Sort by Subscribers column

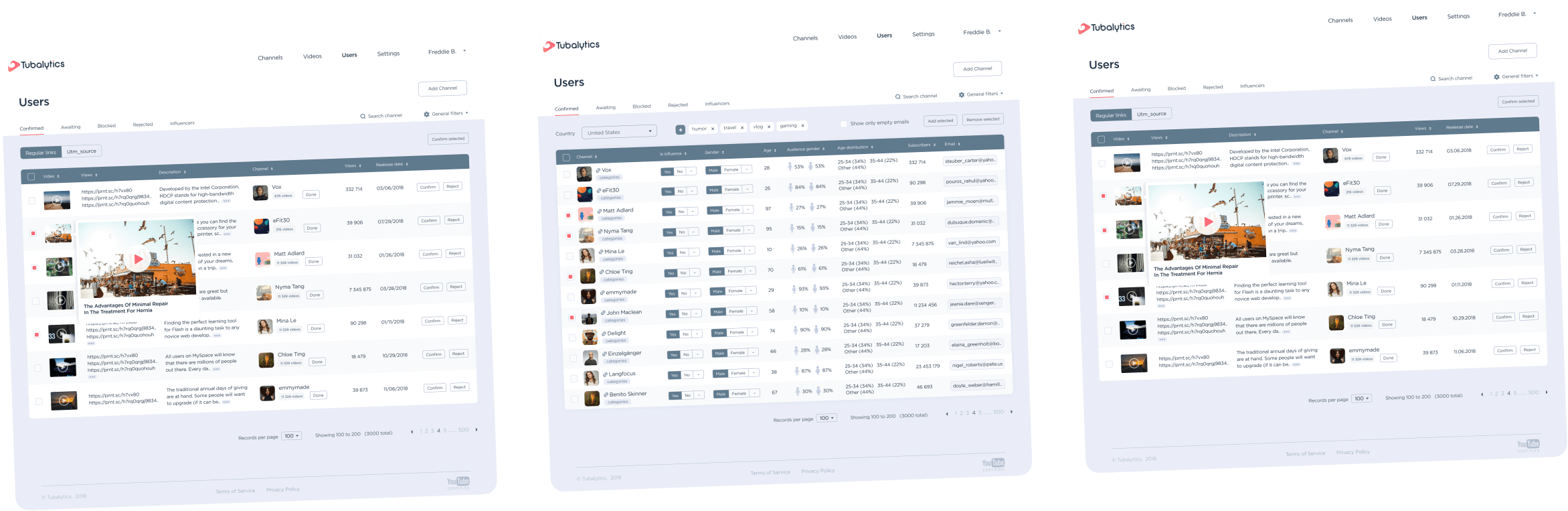[x=935, y=145]
